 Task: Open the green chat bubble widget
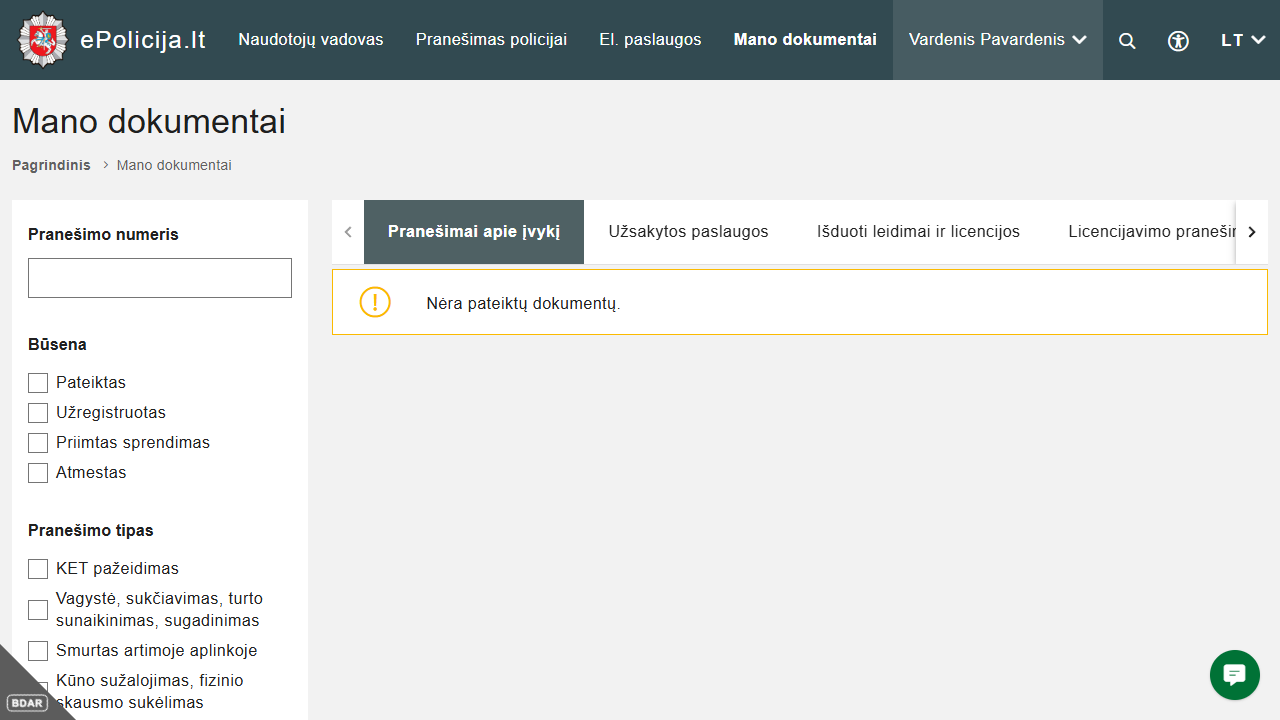point(1235,674)
